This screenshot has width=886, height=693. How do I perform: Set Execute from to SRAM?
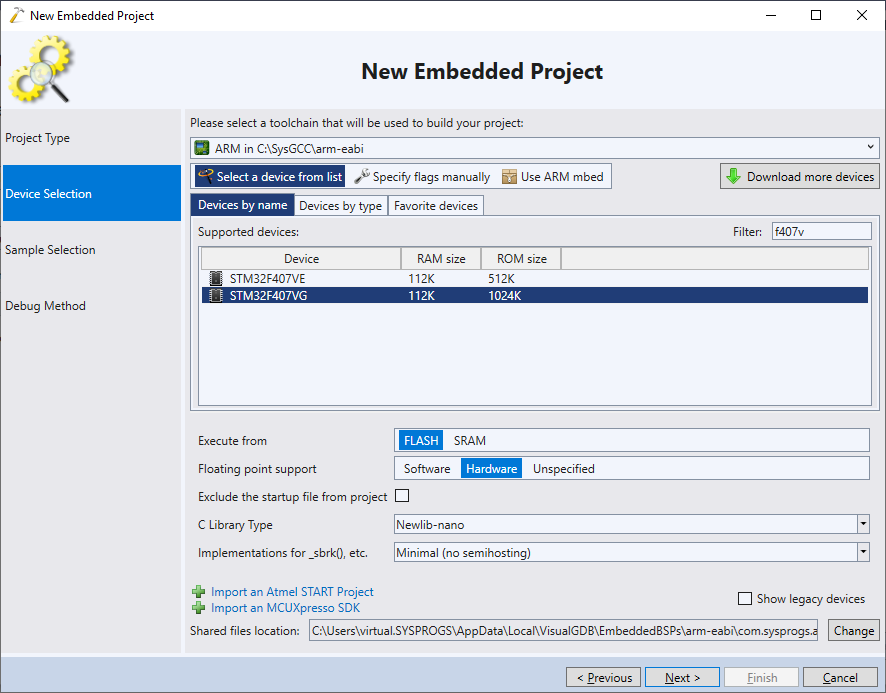pos(470,440)
